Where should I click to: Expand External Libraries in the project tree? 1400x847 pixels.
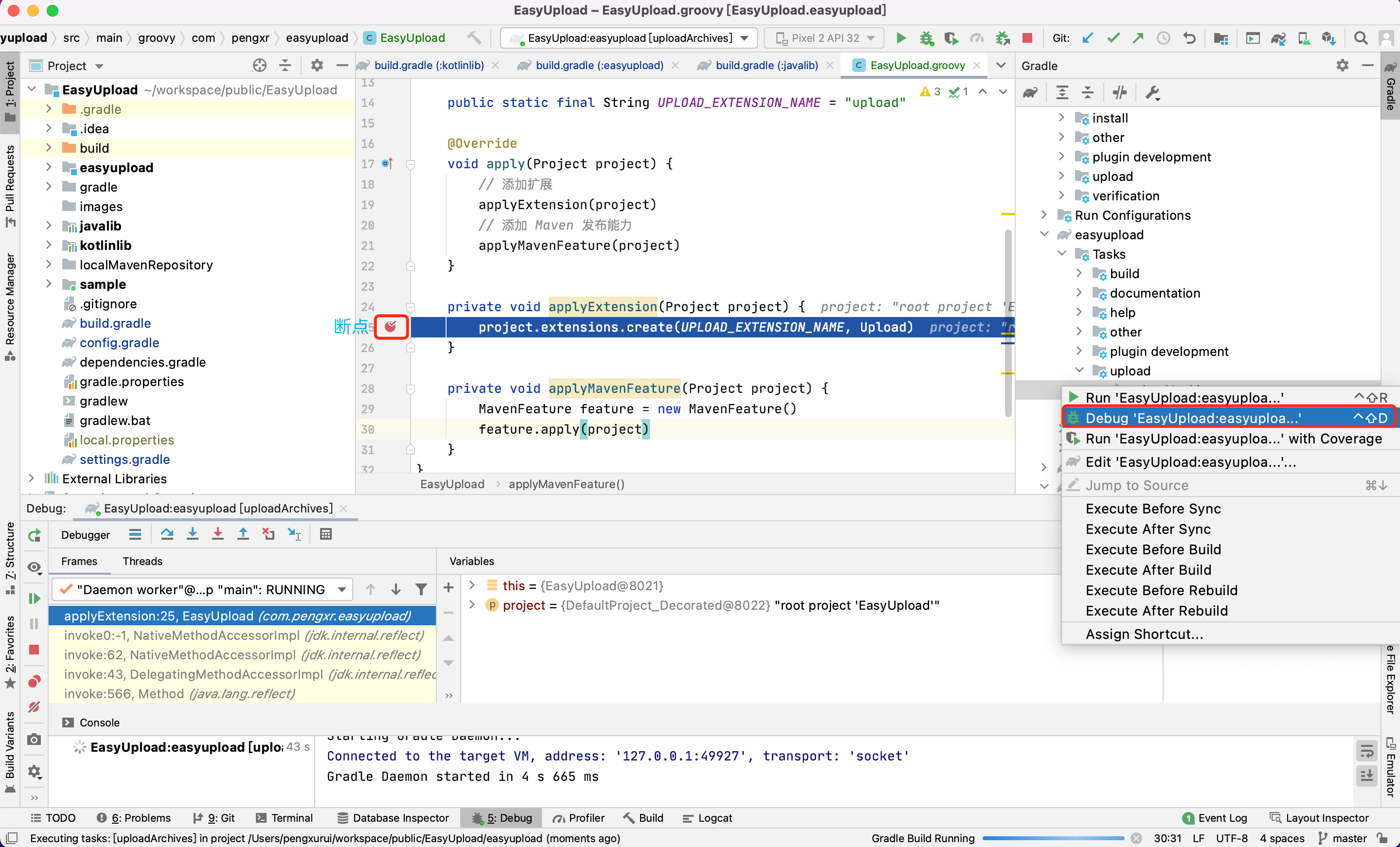tap(31, 478)
